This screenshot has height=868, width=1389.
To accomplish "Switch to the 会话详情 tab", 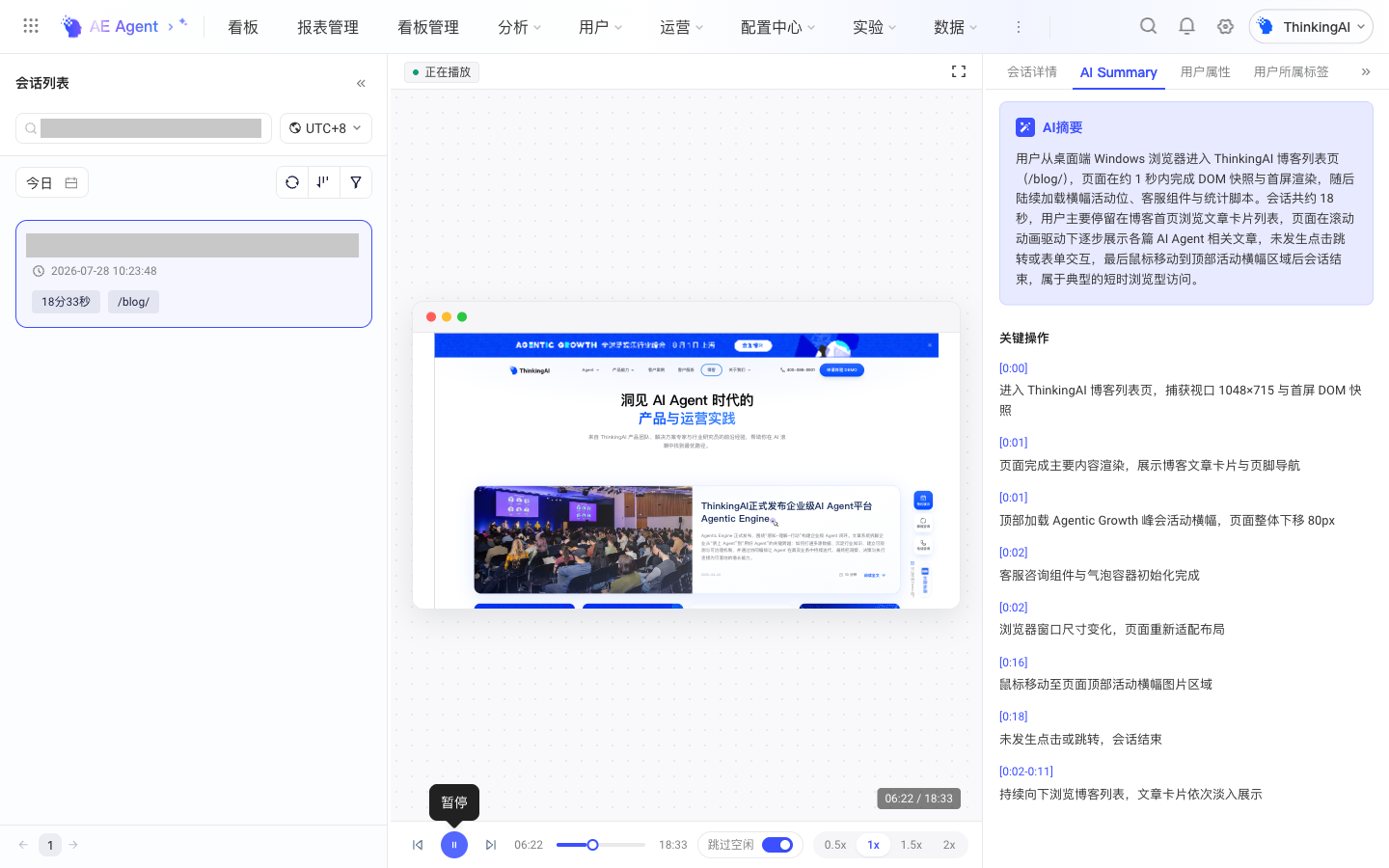I will pos(1032,72).
